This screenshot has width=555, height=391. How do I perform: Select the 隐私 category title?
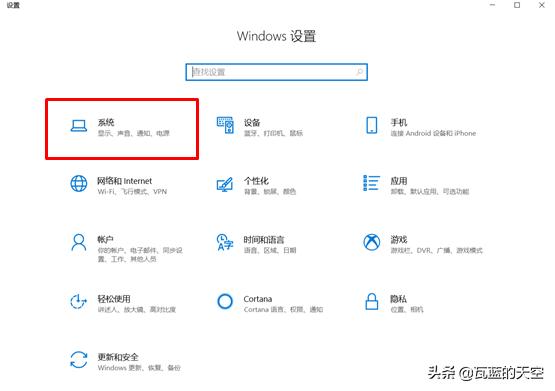point(398,299)
